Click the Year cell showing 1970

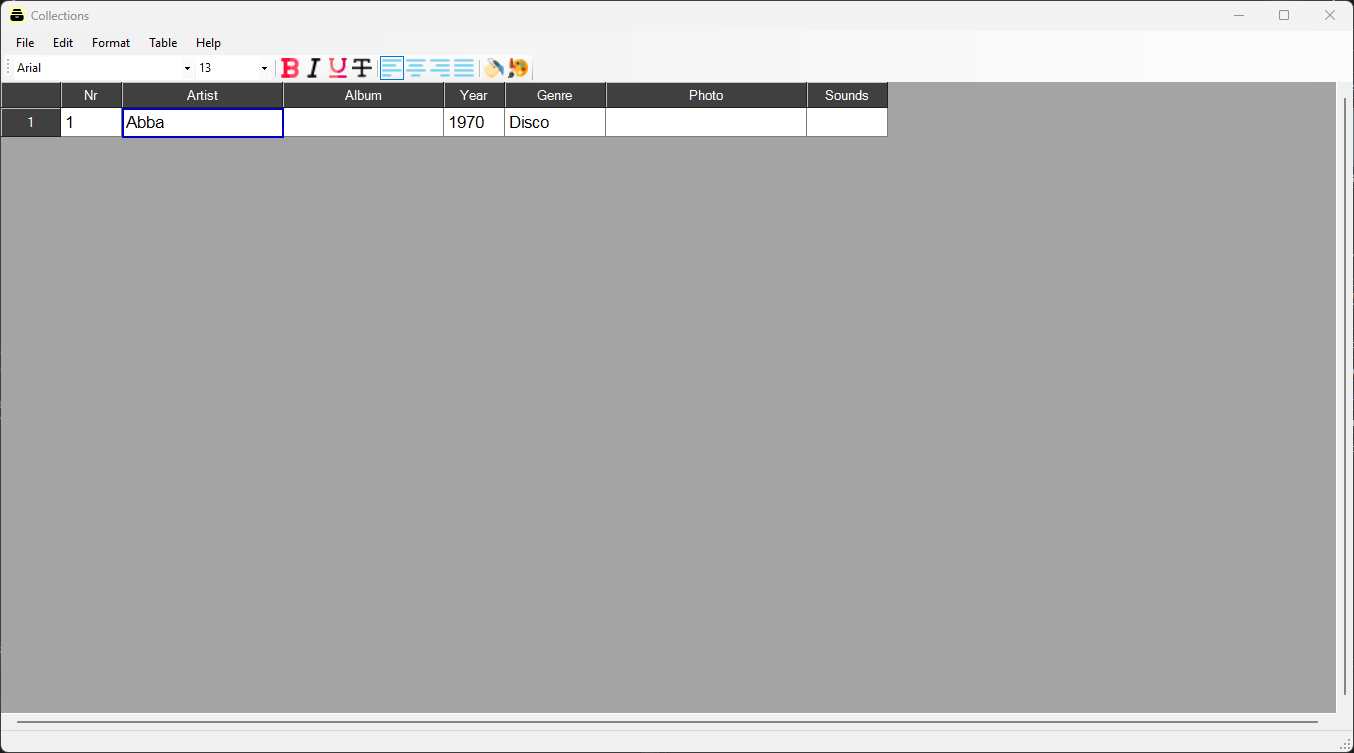point(474,122)
